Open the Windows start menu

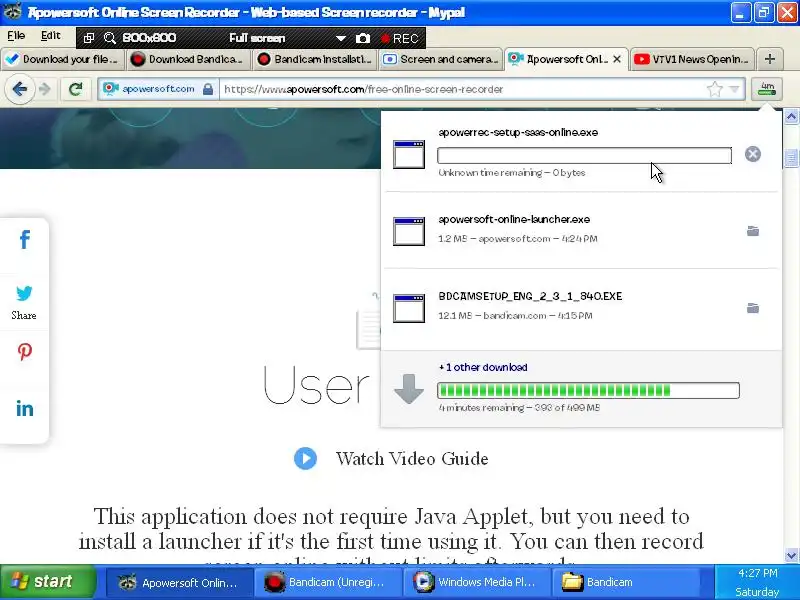(x=47, y=582)
